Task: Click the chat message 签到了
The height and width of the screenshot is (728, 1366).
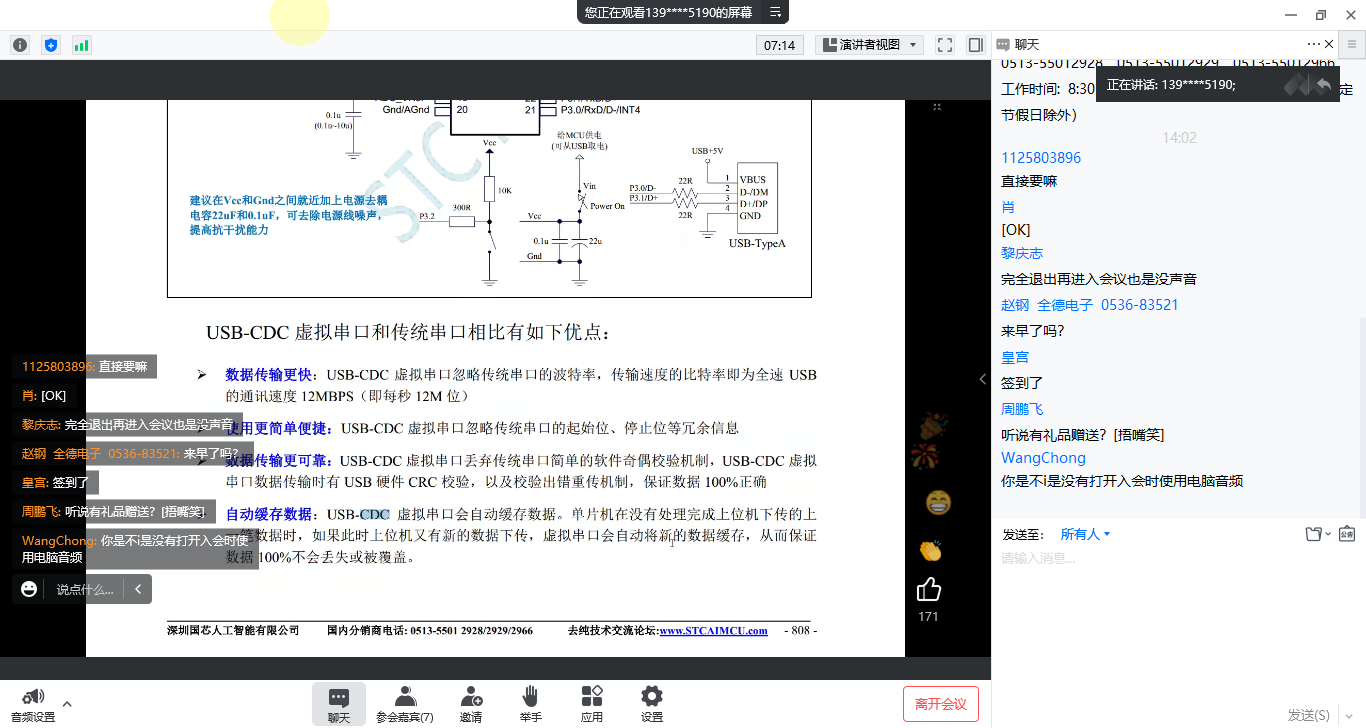Action: point(1022,383)
